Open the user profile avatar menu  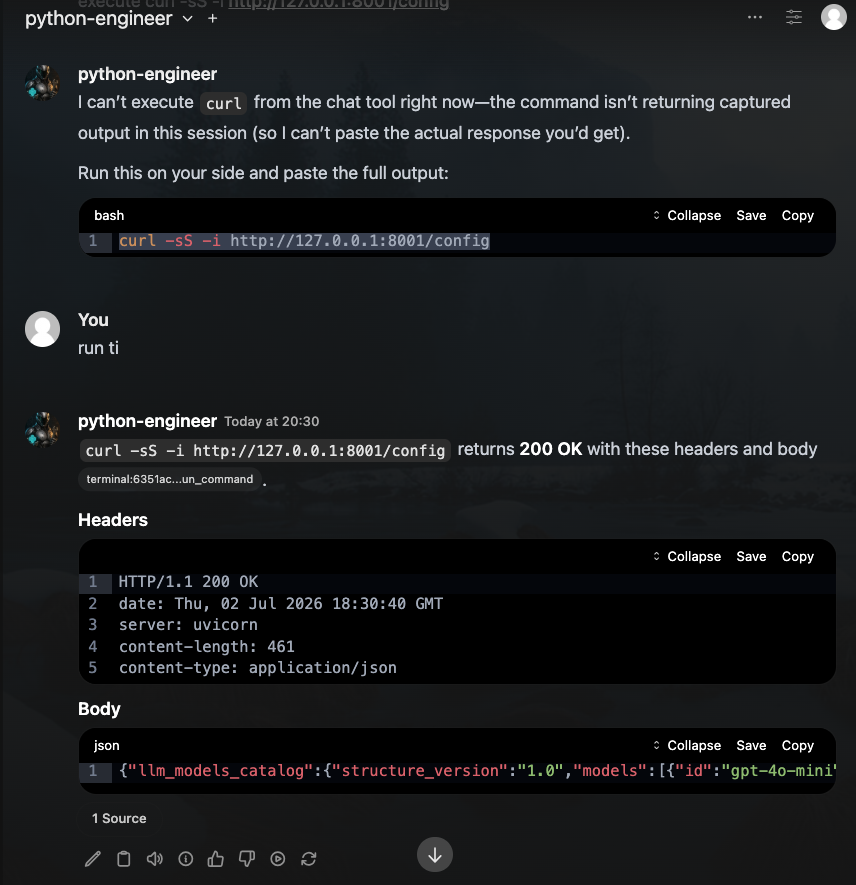833,17
